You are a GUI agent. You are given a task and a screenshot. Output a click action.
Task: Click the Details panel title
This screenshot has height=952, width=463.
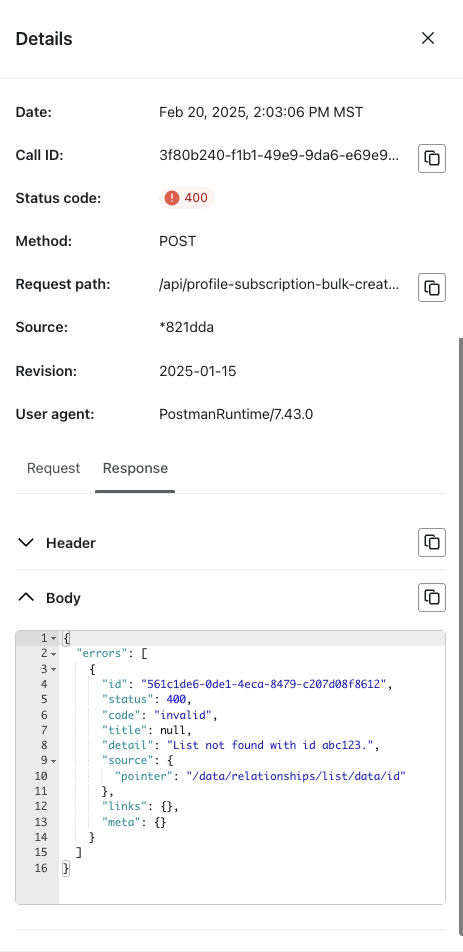point(44,39)
